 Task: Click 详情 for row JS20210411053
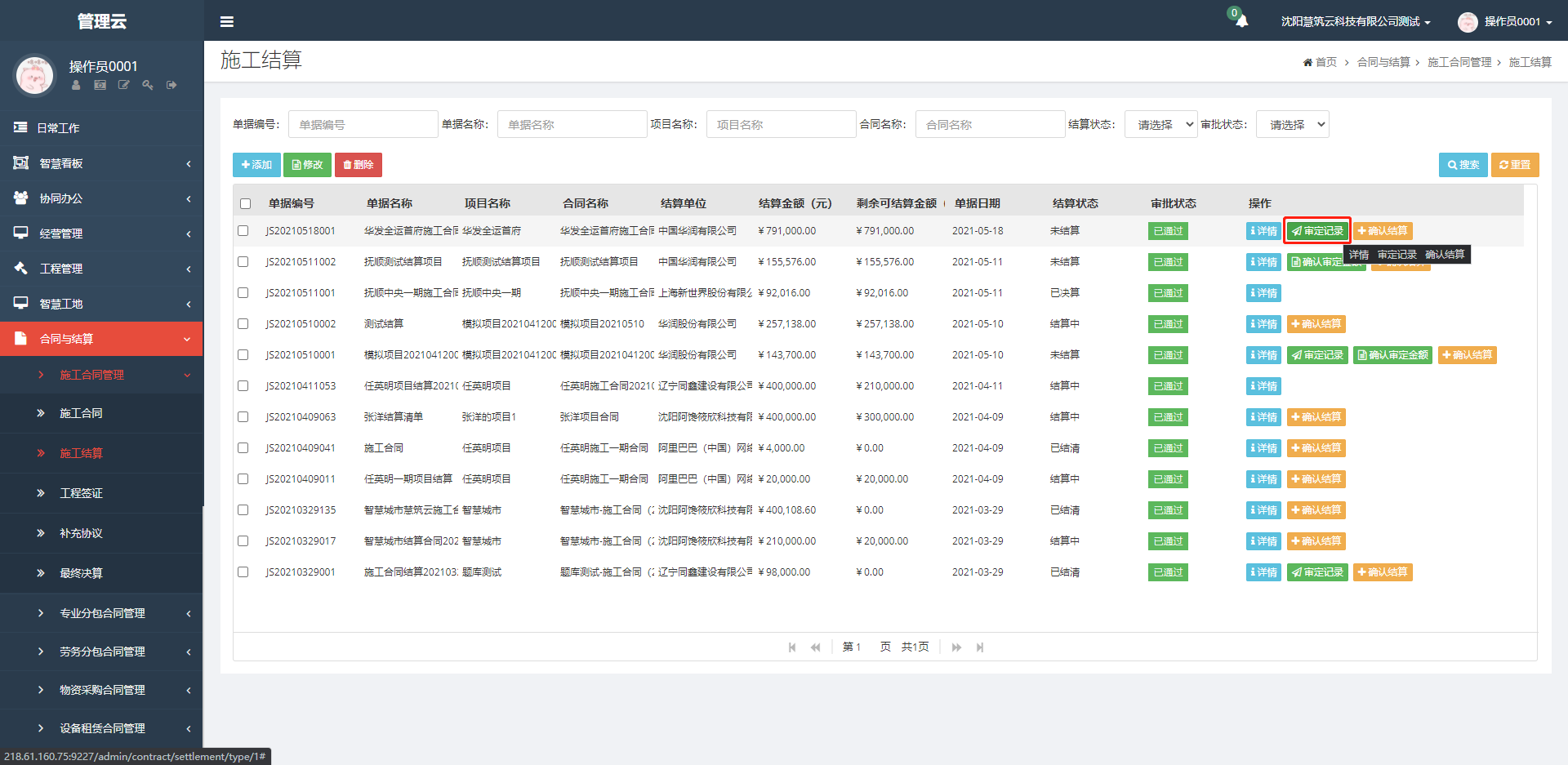pyautogui.click(x=1263, y=386)
